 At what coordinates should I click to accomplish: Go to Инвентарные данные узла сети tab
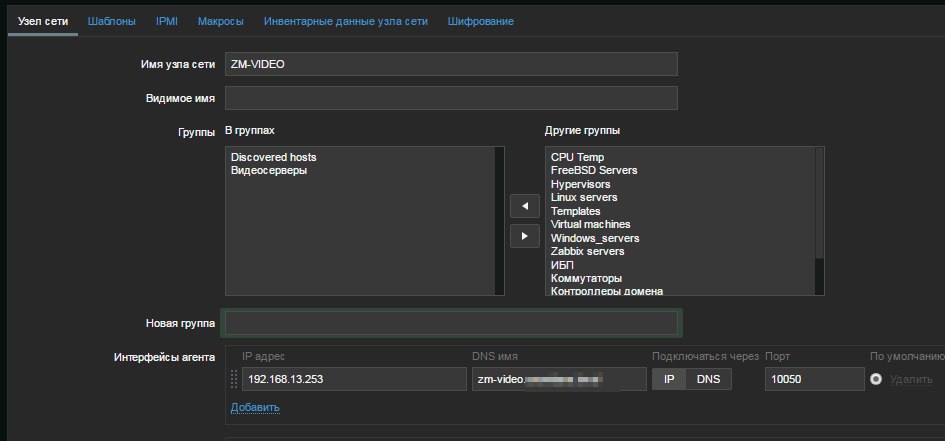pyautogui.click(x=345, y=21)
